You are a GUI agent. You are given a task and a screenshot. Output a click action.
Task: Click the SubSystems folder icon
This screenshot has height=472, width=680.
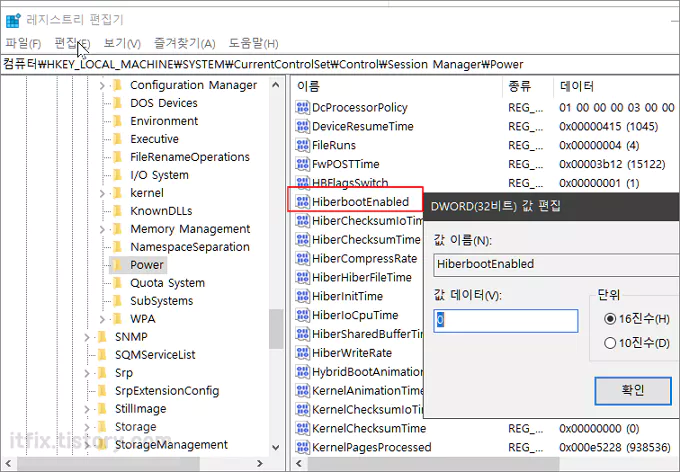click(118, 301)
